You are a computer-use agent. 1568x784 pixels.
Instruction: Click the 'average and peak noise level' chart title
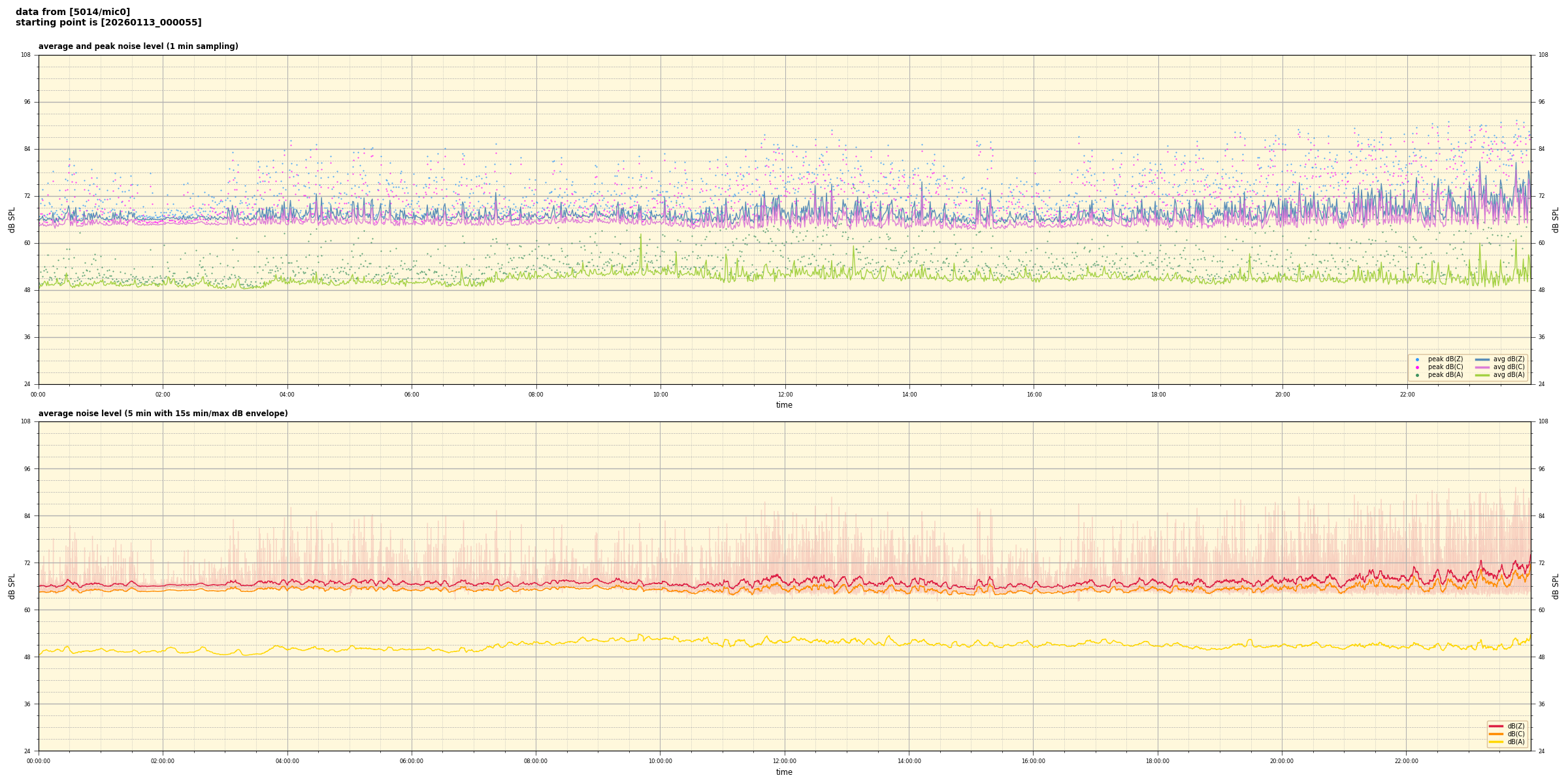coord(138,46)
